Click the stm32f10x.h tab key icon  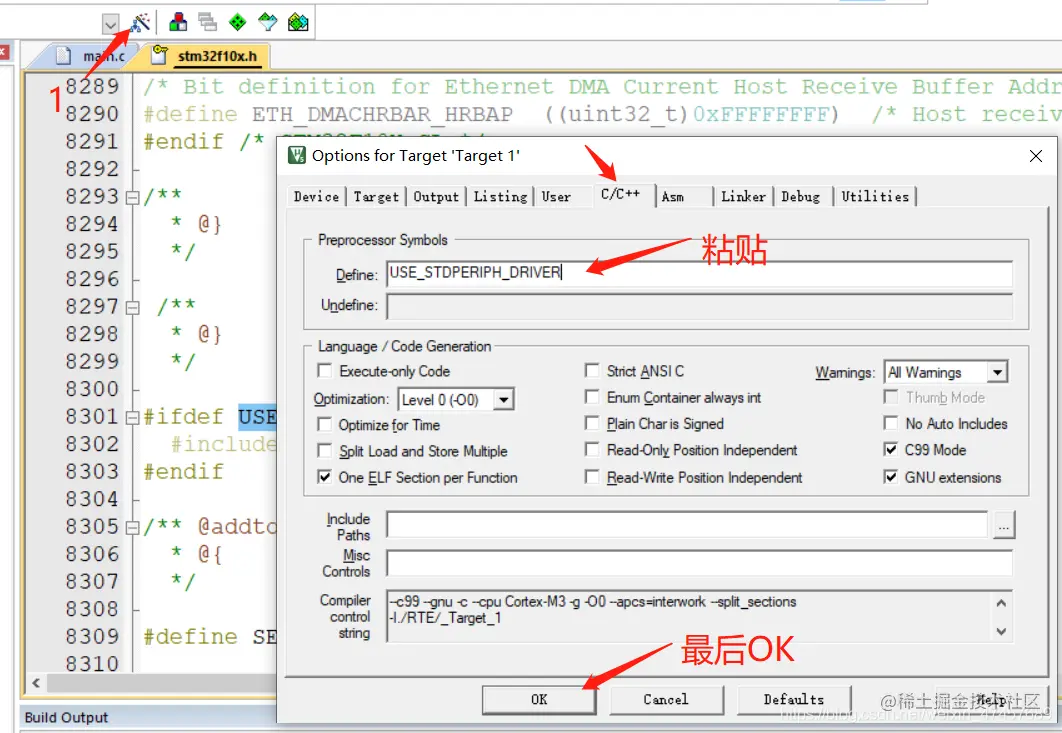[x=159, y=54]
